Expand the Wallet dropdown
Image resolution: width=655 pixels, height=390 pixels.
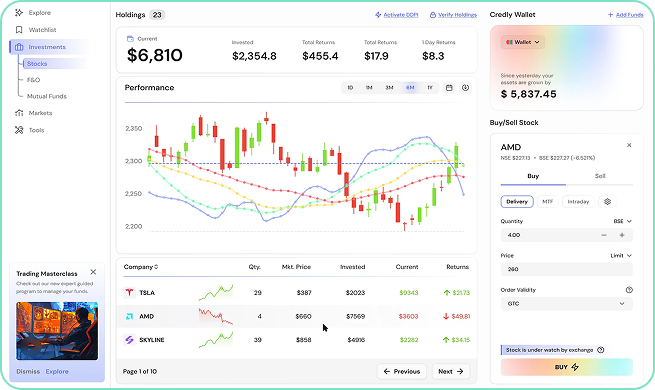pos(523,42)
